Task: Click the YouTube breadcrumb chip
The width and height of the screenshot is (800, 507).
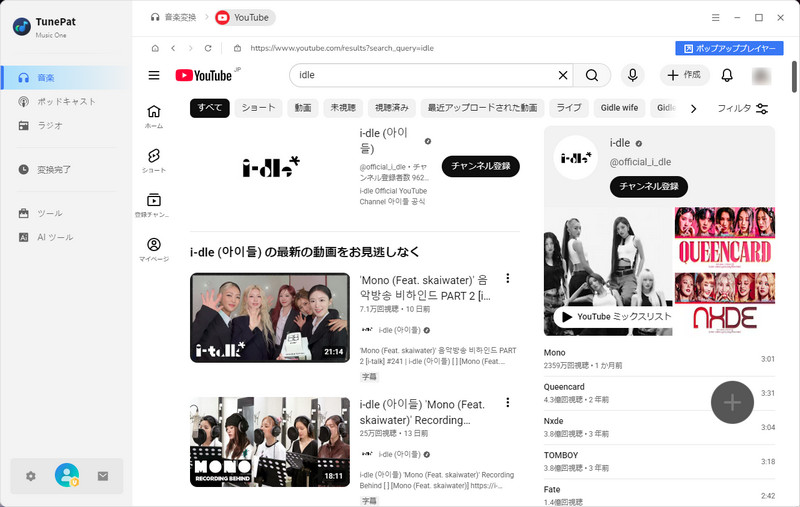Action: (x=244, y=17)
